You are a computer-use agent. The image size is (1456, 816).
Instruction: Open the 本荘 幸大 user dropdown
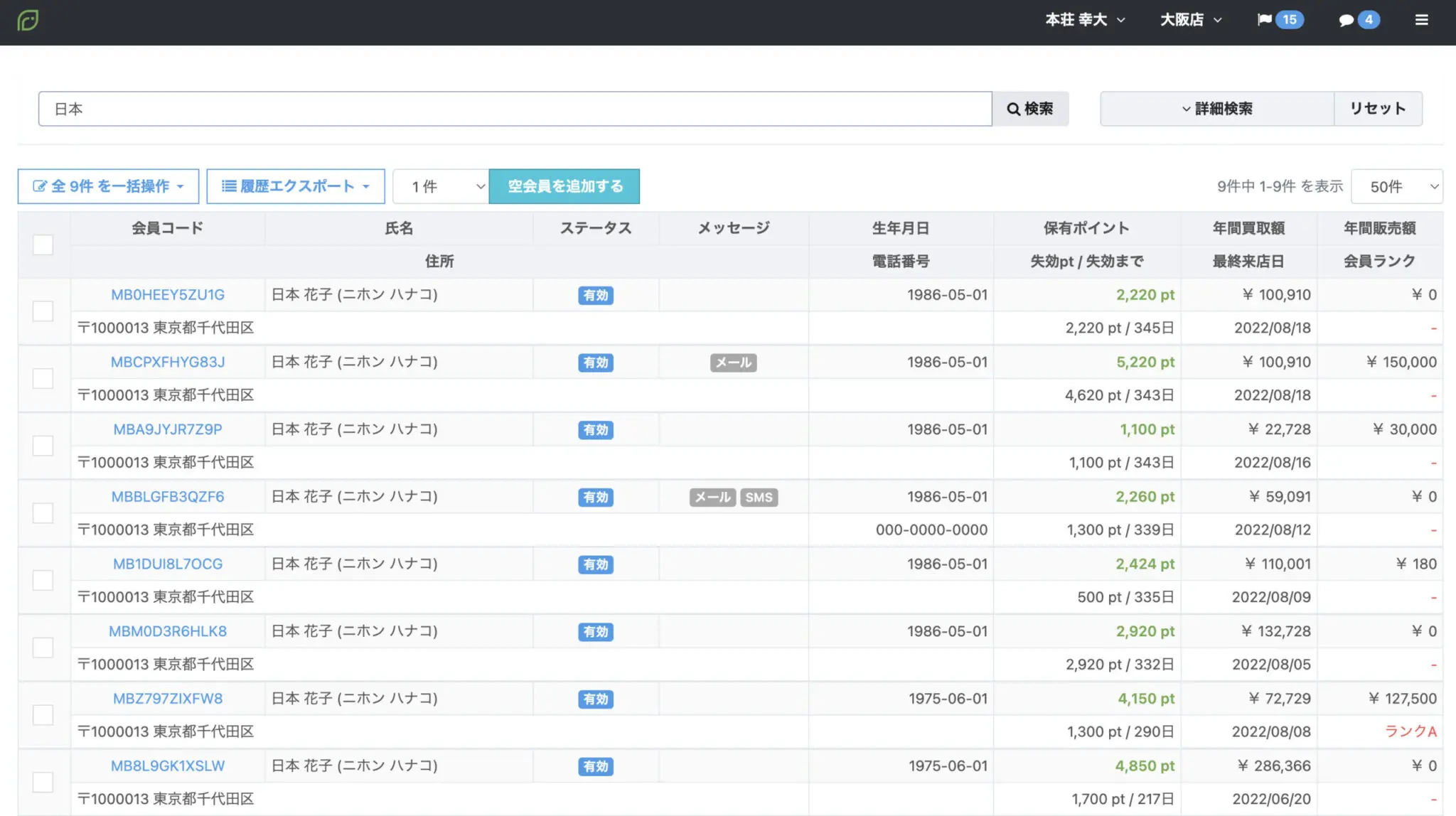point(1085,20)
